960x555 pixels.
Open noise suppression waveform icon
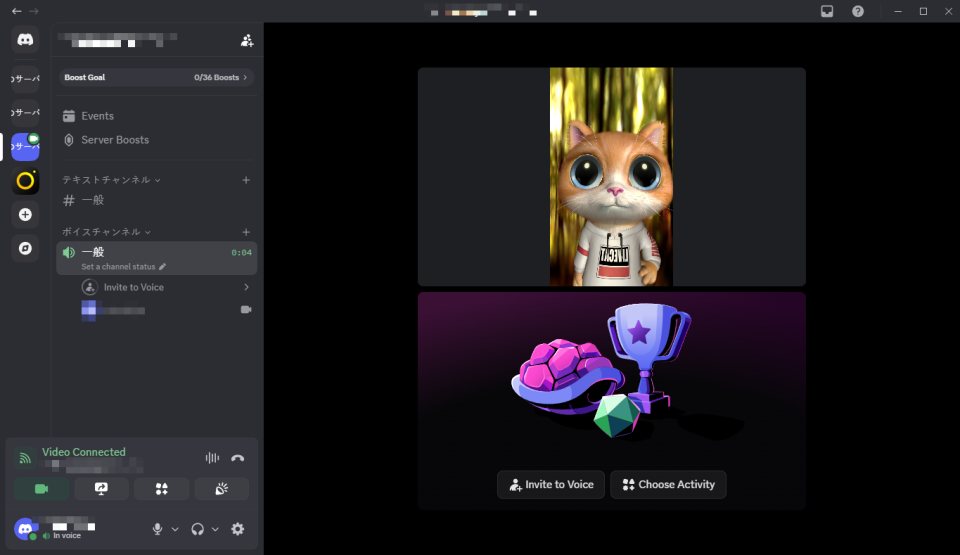[212, 458]
